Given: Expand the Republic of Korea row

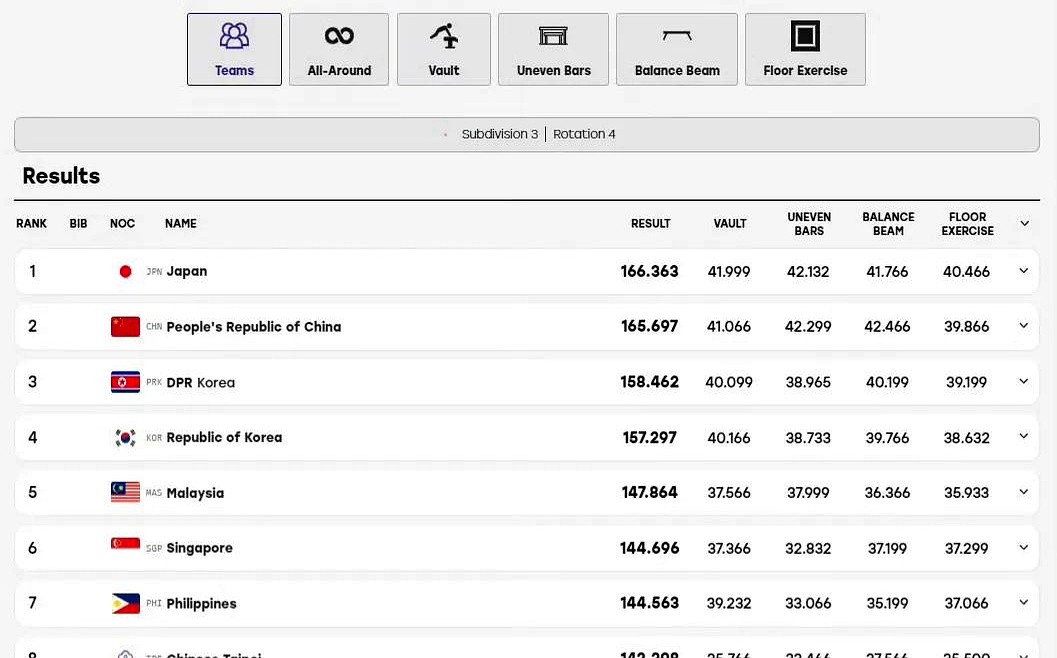Looking at the screenshot, I should (x=1023, y=436).
